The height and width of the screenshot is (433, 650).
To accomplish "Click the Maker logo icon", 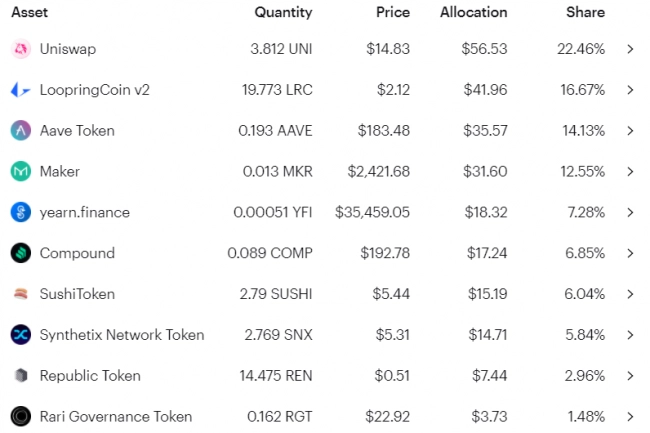I will click(x=21, y=172).
